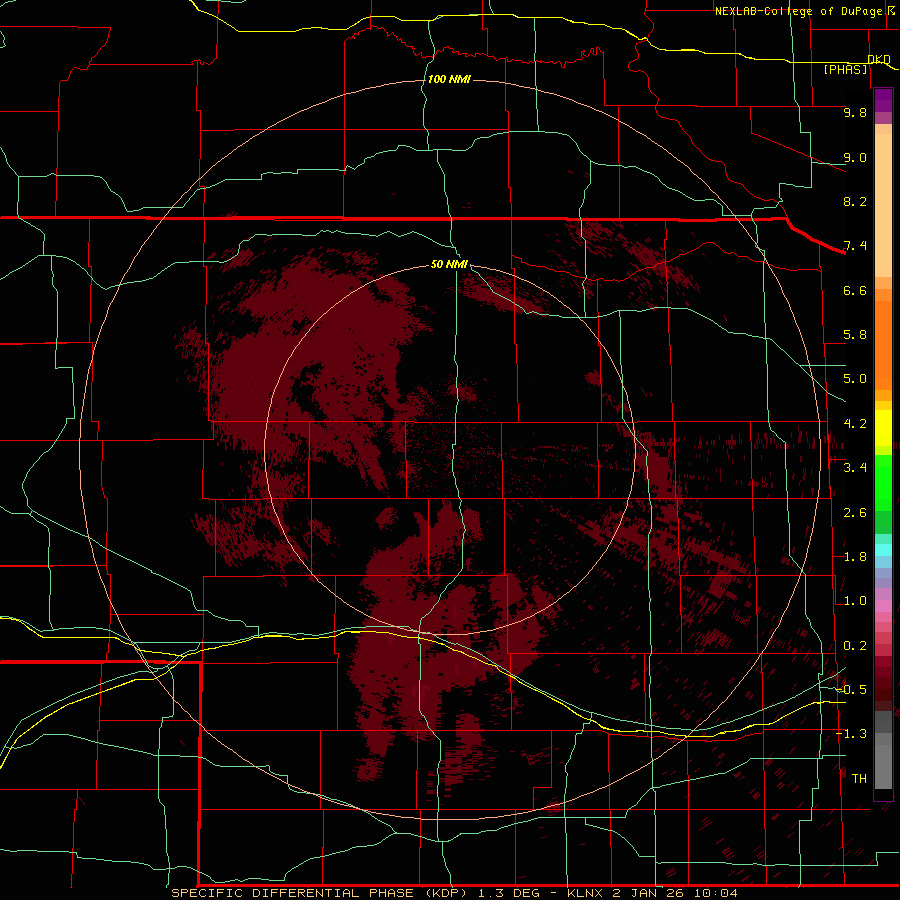Click the product title caption at bottom
Image resolution: width=900 pixels, height=900 pixels.
[x=455, y=893]
